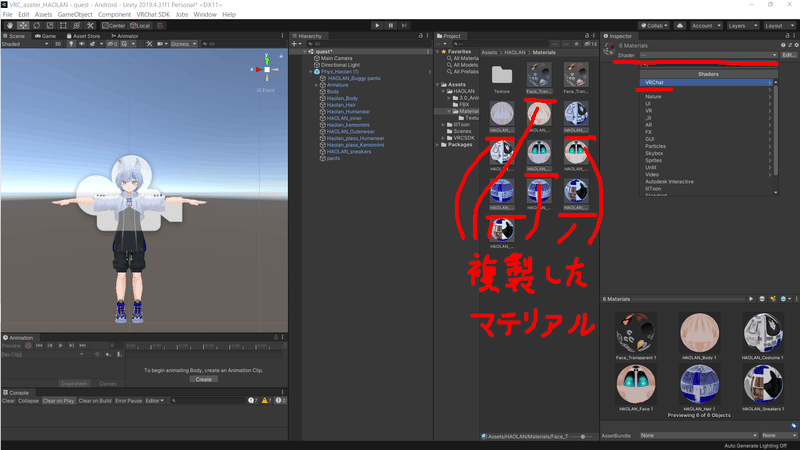Switch to the Asset Store tab

(83, 36)
